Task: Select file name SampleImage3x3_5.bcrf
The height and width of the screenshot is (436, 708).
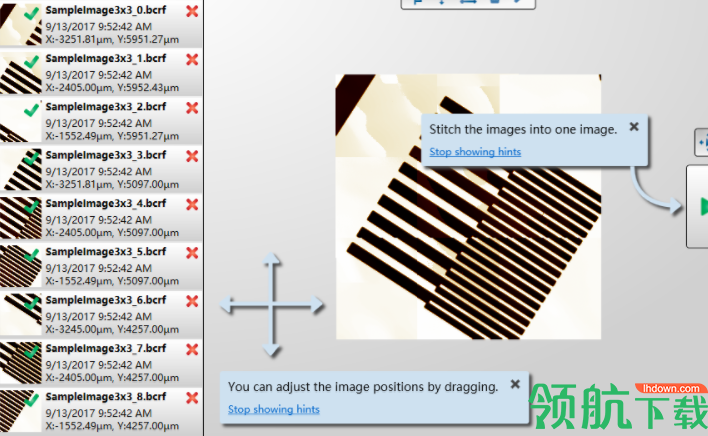Action: pyautogui.click(x=106, y=251)
